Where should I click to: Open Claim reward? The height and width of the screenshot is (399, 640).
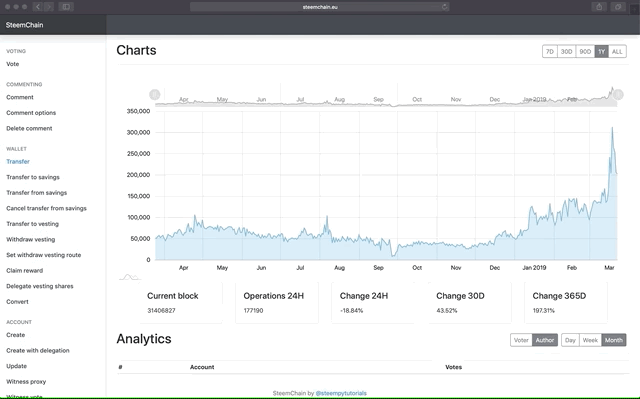24,270
